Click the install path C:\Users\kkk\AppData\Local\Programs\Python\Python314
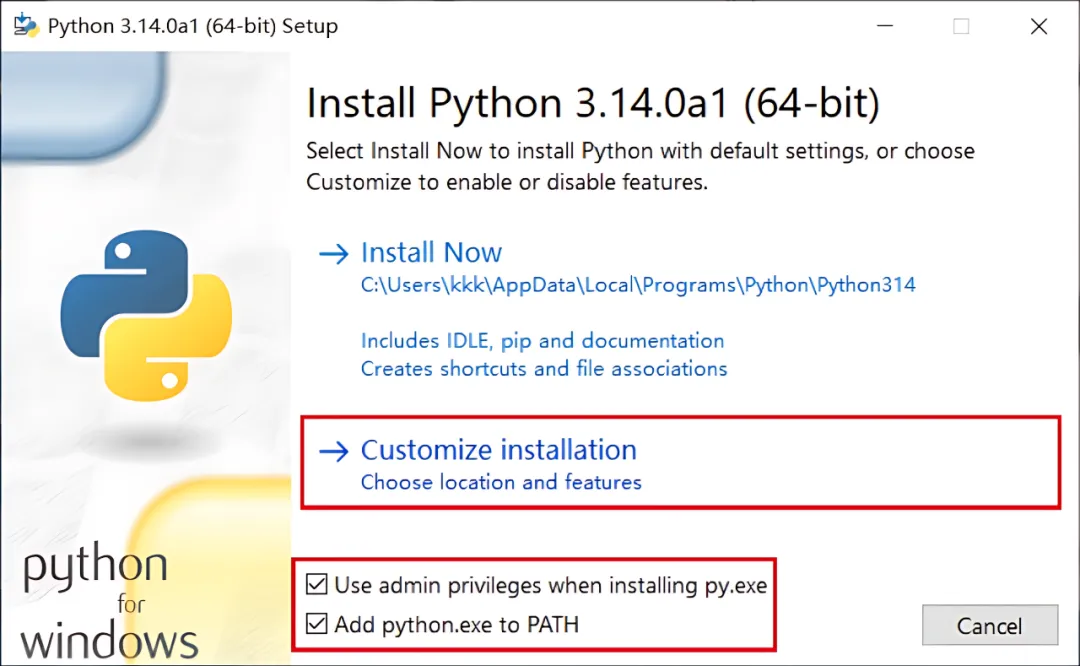Image resolution: width=1080 pixels, height=666 pixels. (x=638, y=285)
